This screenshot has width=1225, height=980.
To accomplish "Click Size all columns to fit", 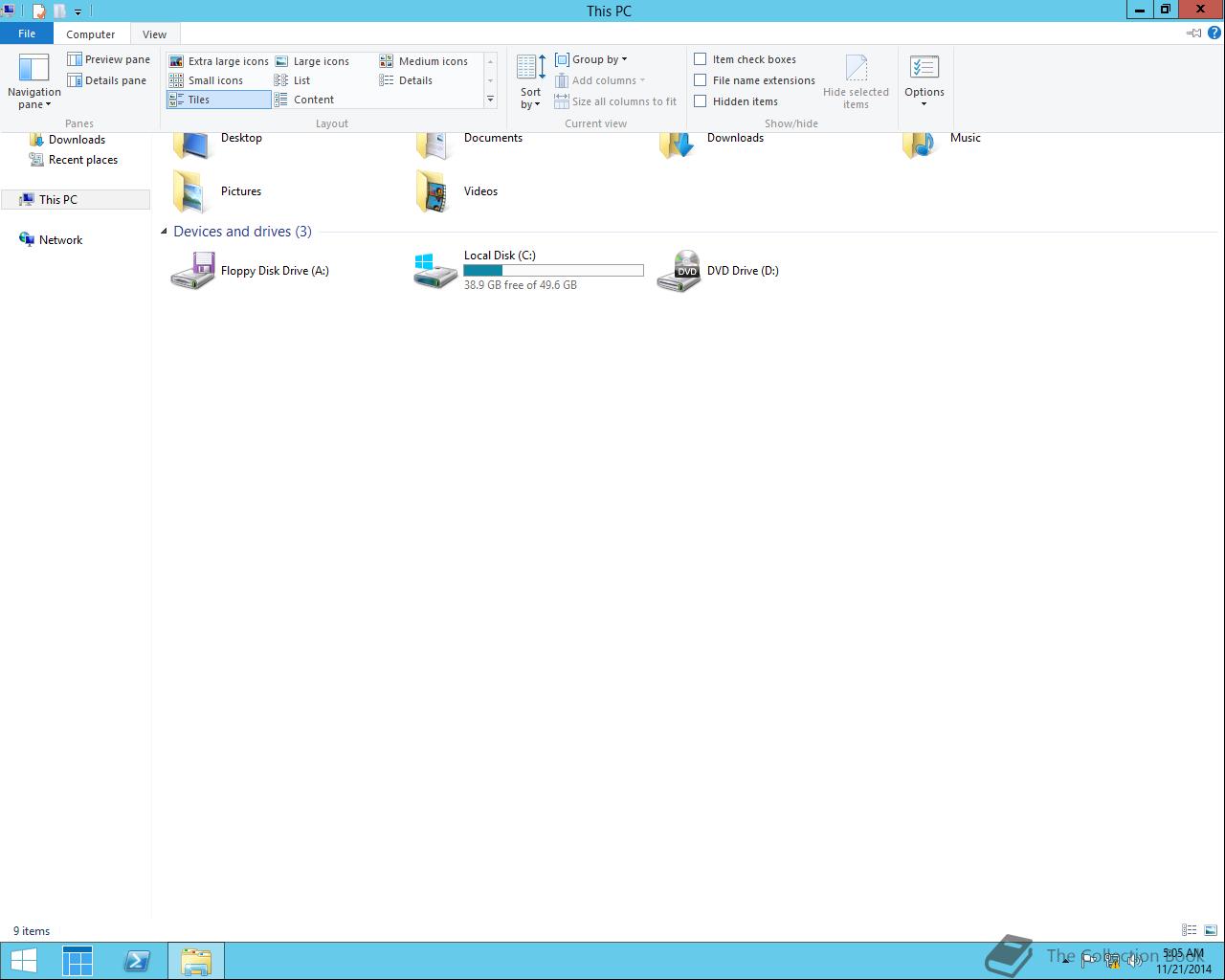I will tap(615, 101).
